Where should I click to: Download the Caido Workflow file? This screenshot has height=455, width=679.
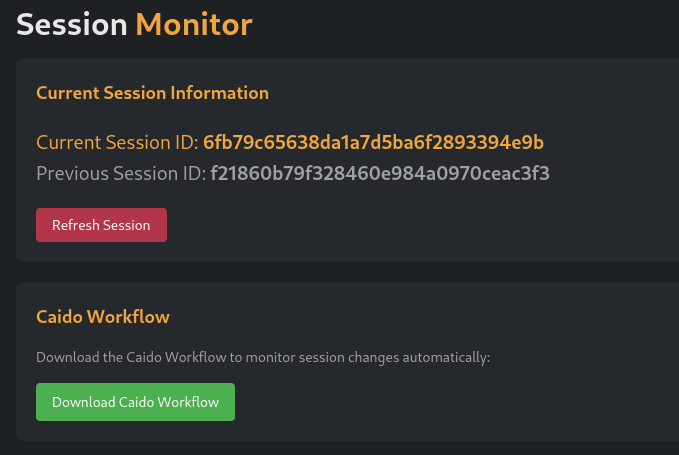135,402
